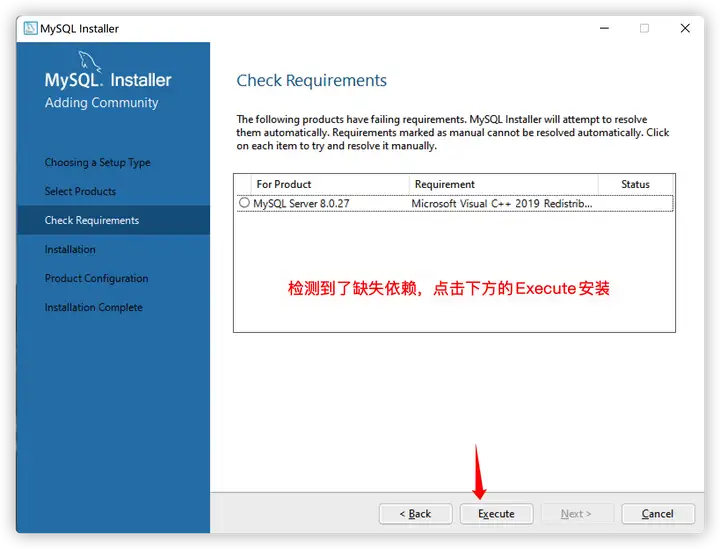Sort by the For Product column header
The image size is (720, 549).
pyautogui.click(x=330, y=184)
